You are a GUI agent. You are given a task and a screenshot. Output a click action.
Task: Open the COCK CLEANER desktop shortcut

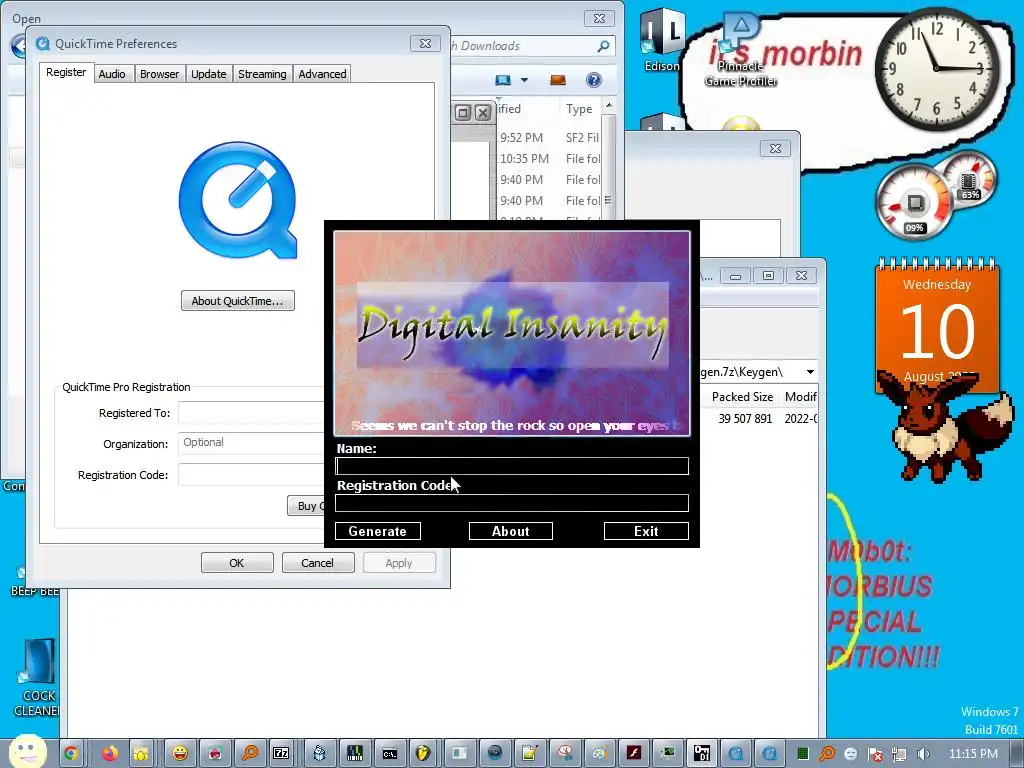[x=37, y=677]
